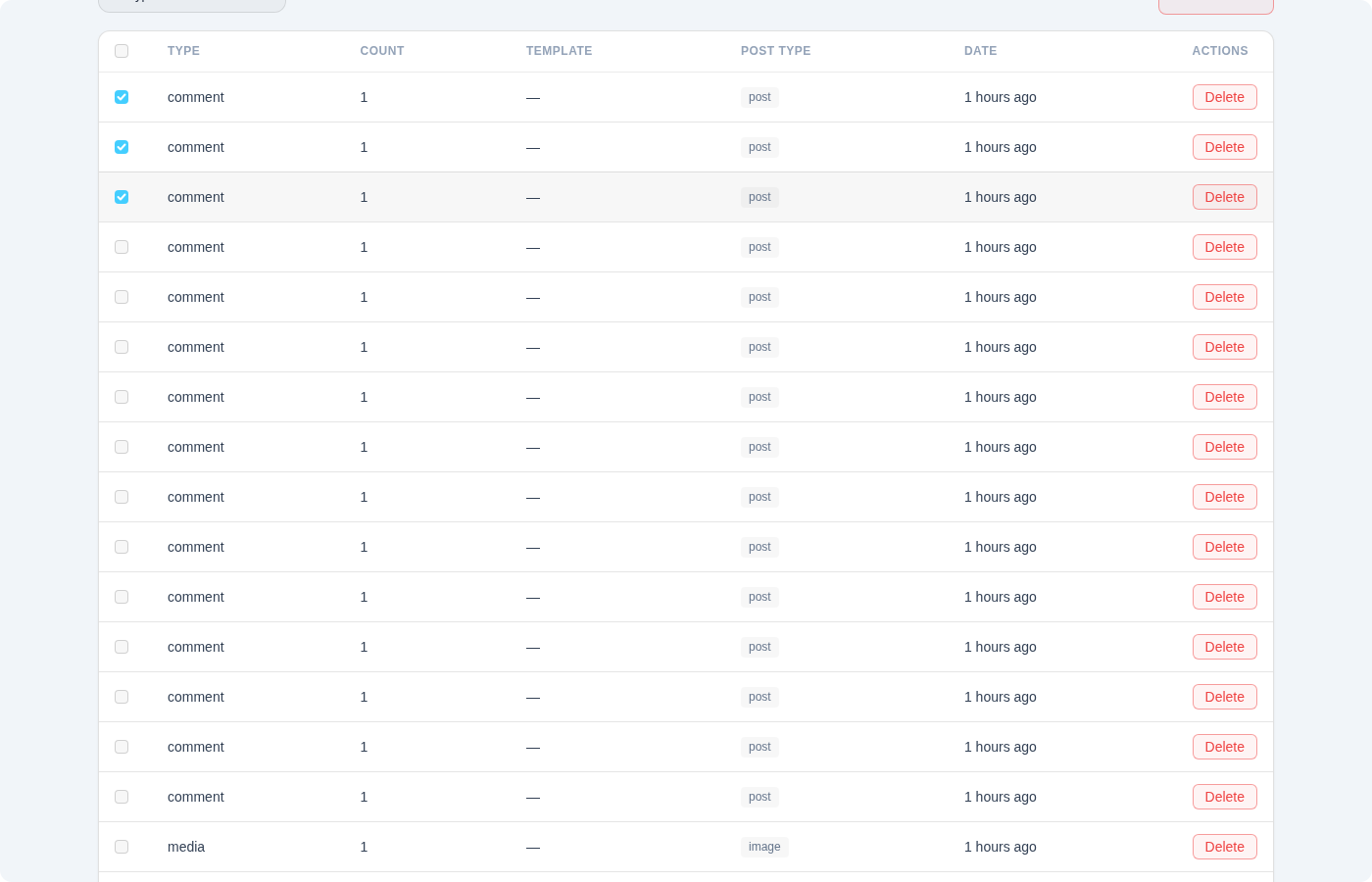
Task: Delete the last visible comment row
Action: tap(1224, 797)
